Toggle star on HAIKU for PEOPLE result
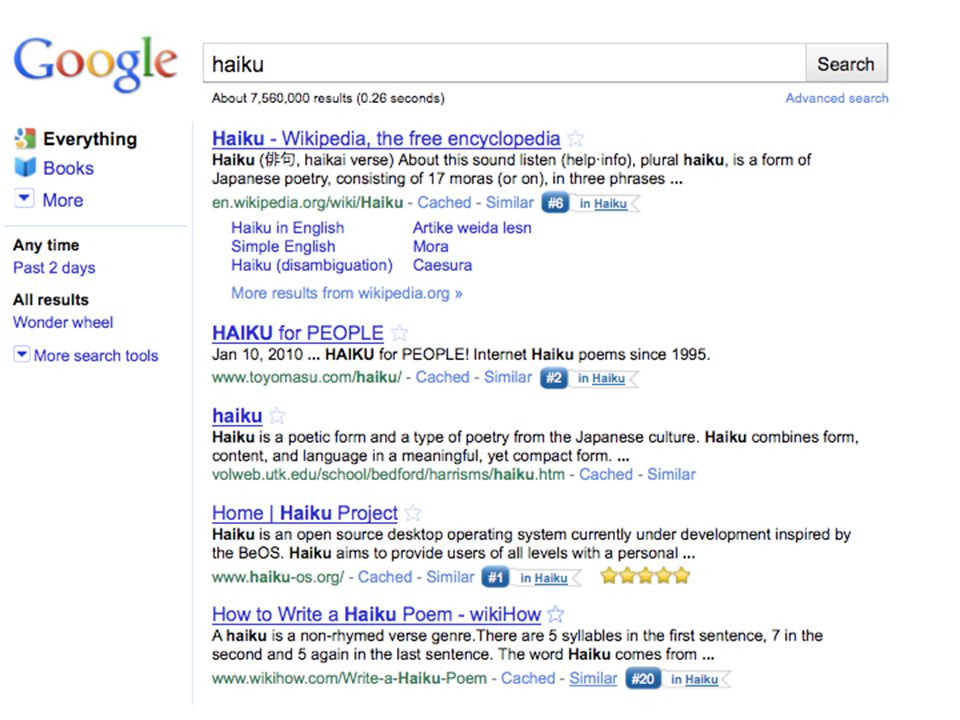Image resolution: width=960 pixels, height=720 pixels. [x=399, y=333]
